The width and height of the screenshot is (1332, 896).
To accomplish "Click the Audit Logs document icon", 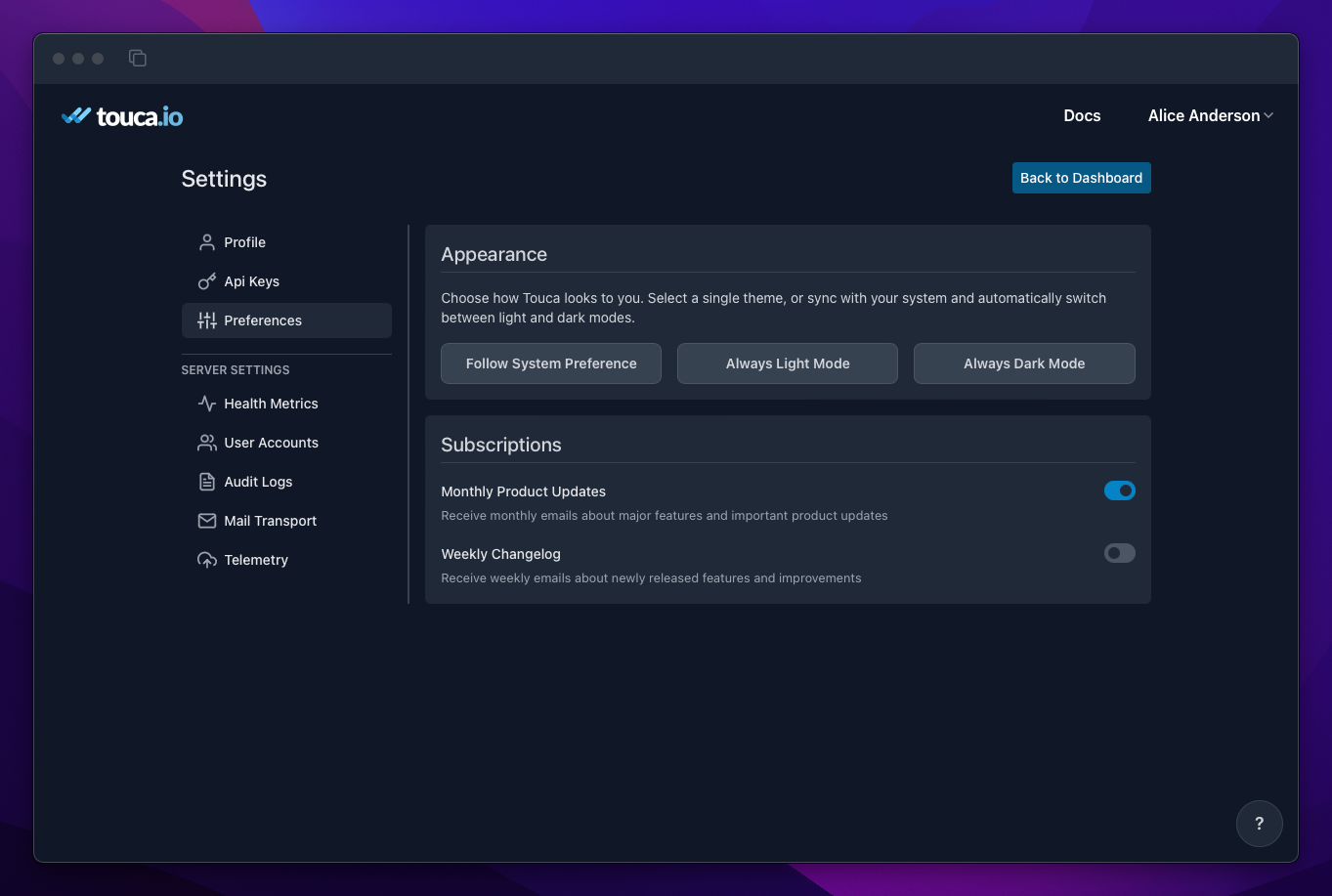I will pyautogui.click(x=207, y=482).
